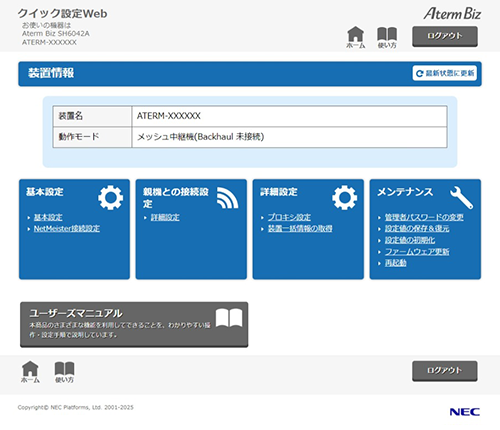500x430 pixels.
Task: Click the NEC logo in footer
Action: (465, 412)
